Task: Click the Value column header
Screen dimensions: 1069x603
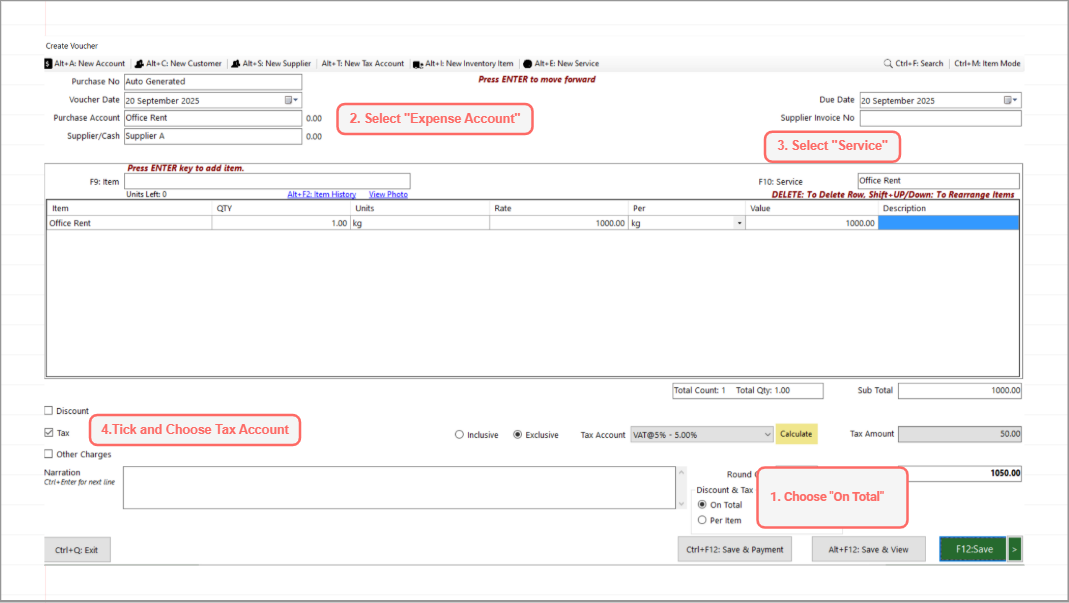Action: pyautogui.click(x=811, y=208)
